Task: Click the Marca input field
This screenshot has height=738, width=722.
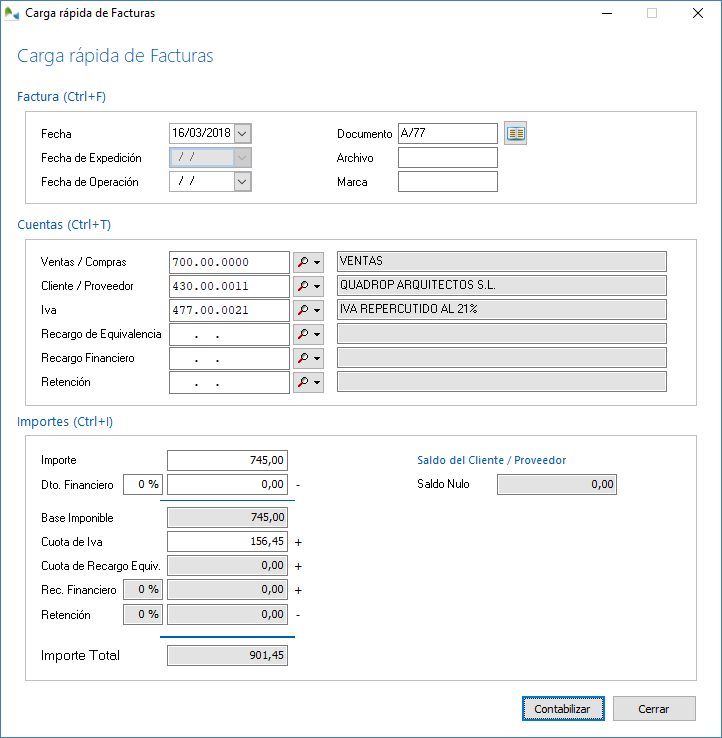Action: point(447,182)
